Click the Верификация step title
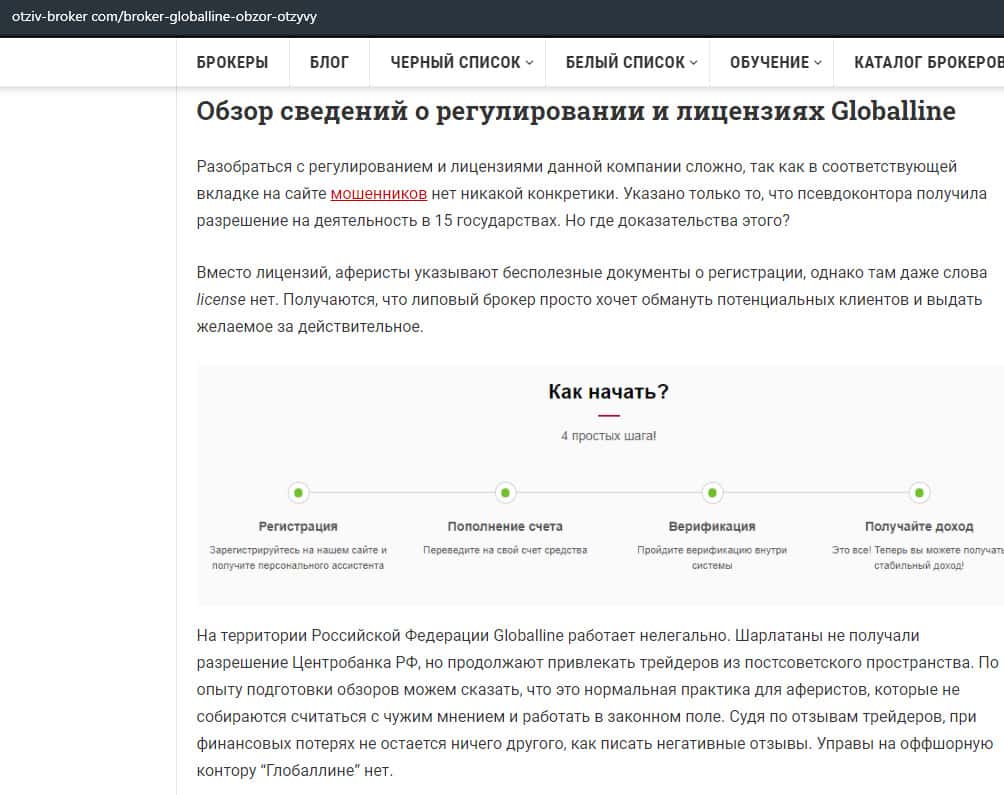 pyautogui.click(x=712, y=526)
